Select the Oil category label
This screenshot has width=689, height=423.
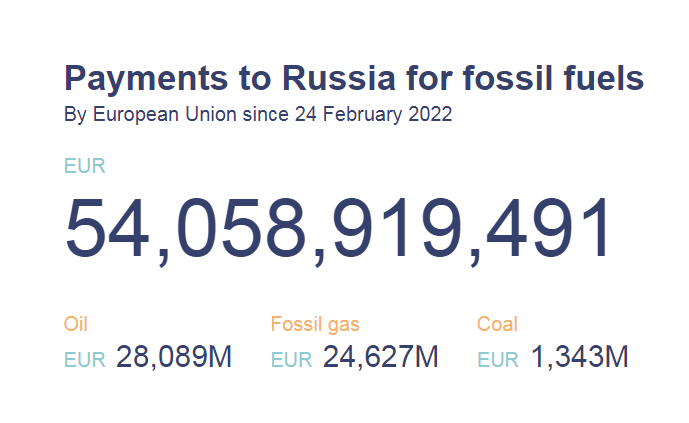76,324
